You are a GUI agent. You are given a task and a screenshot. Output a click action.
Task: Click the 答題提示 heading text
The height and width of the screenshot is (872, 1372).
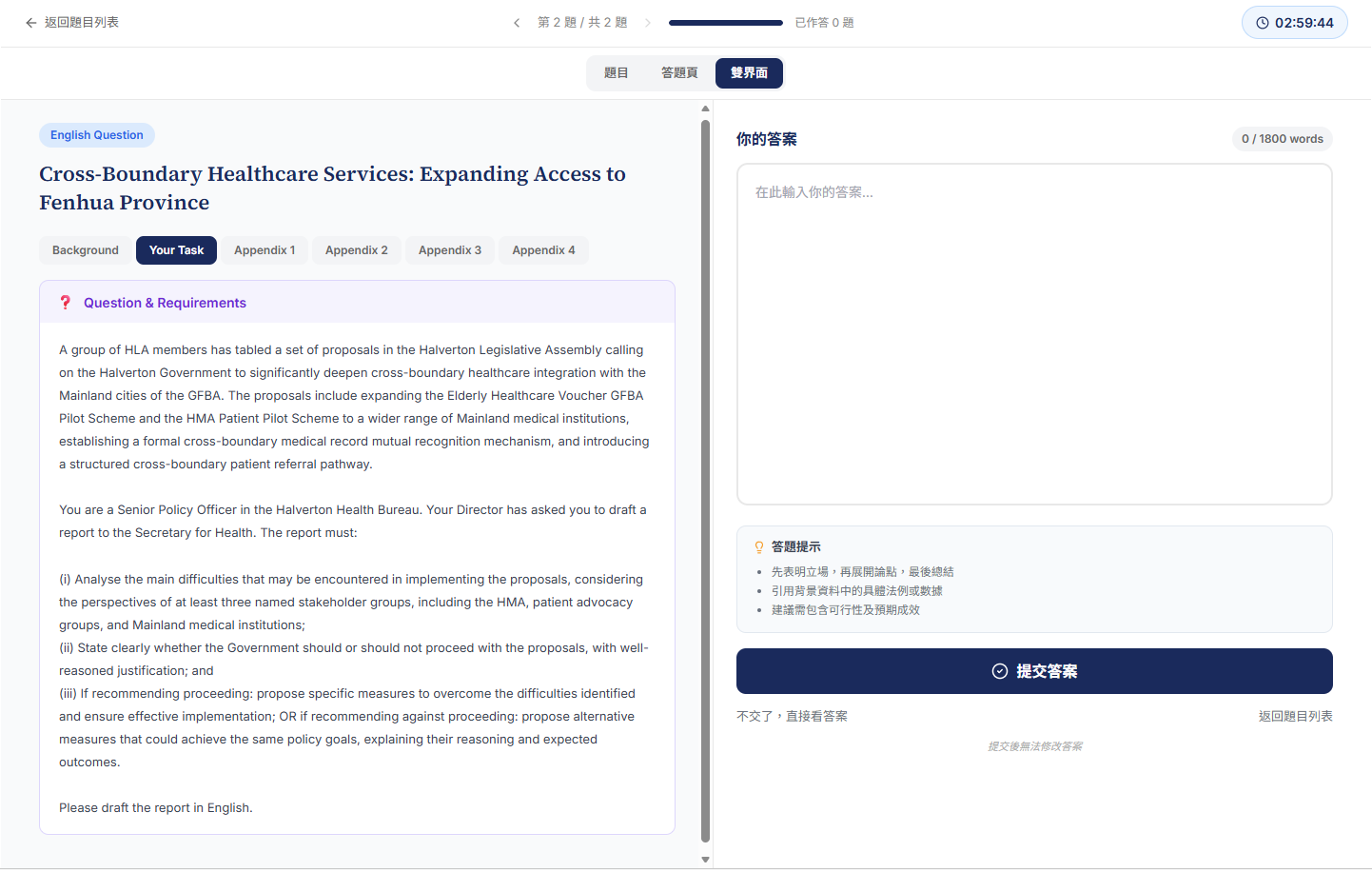(795, 547)
